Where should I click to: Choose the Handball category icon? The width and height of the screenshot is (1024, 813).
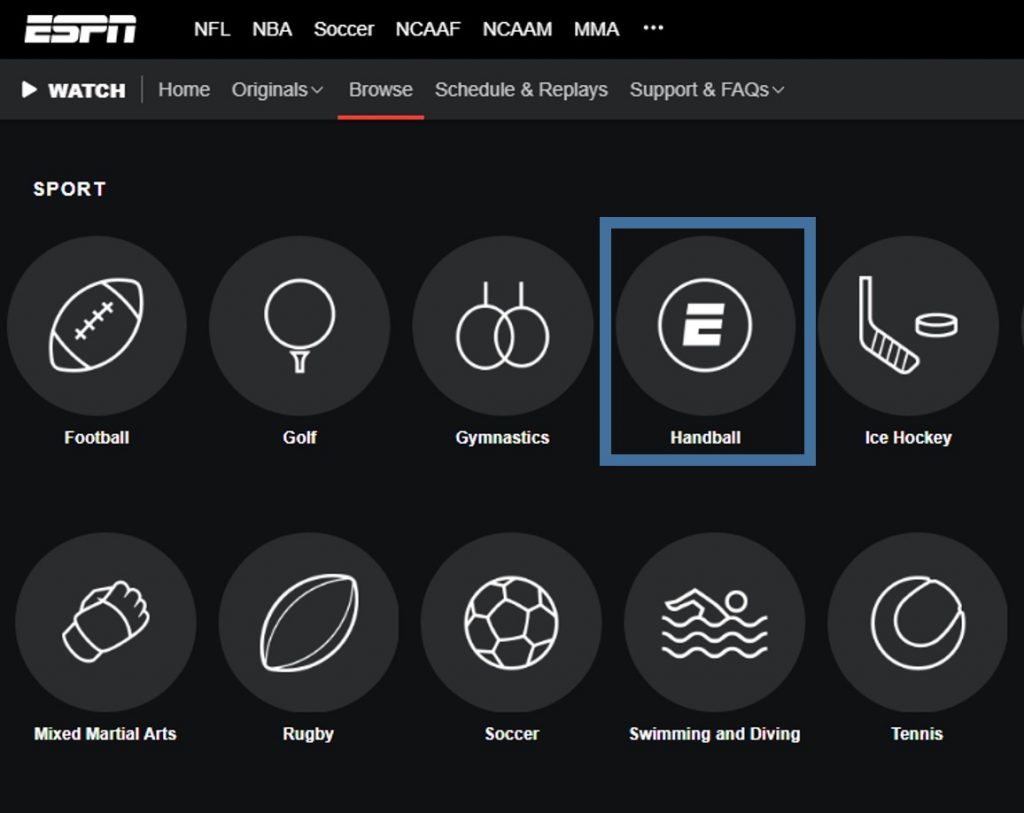[x=705, y=325]
